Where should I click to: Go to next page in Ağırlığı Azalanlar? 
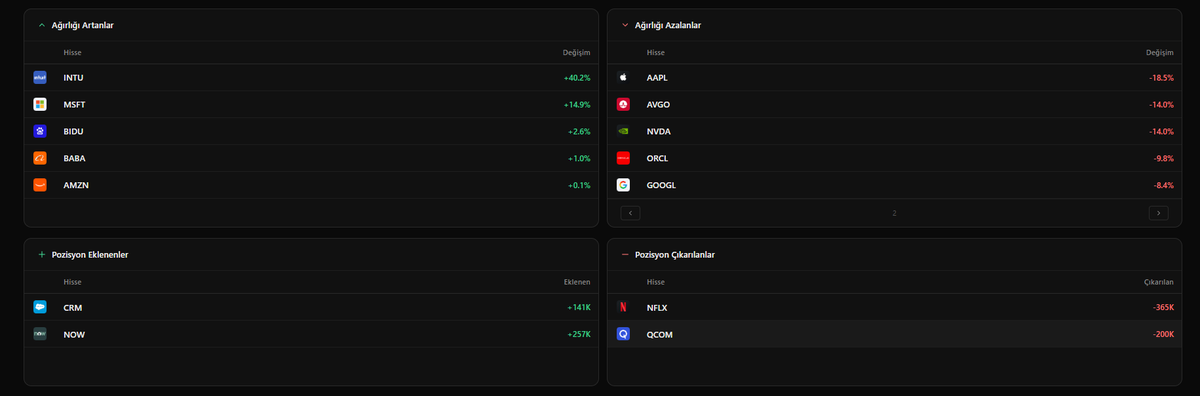tap(1158, 212)
